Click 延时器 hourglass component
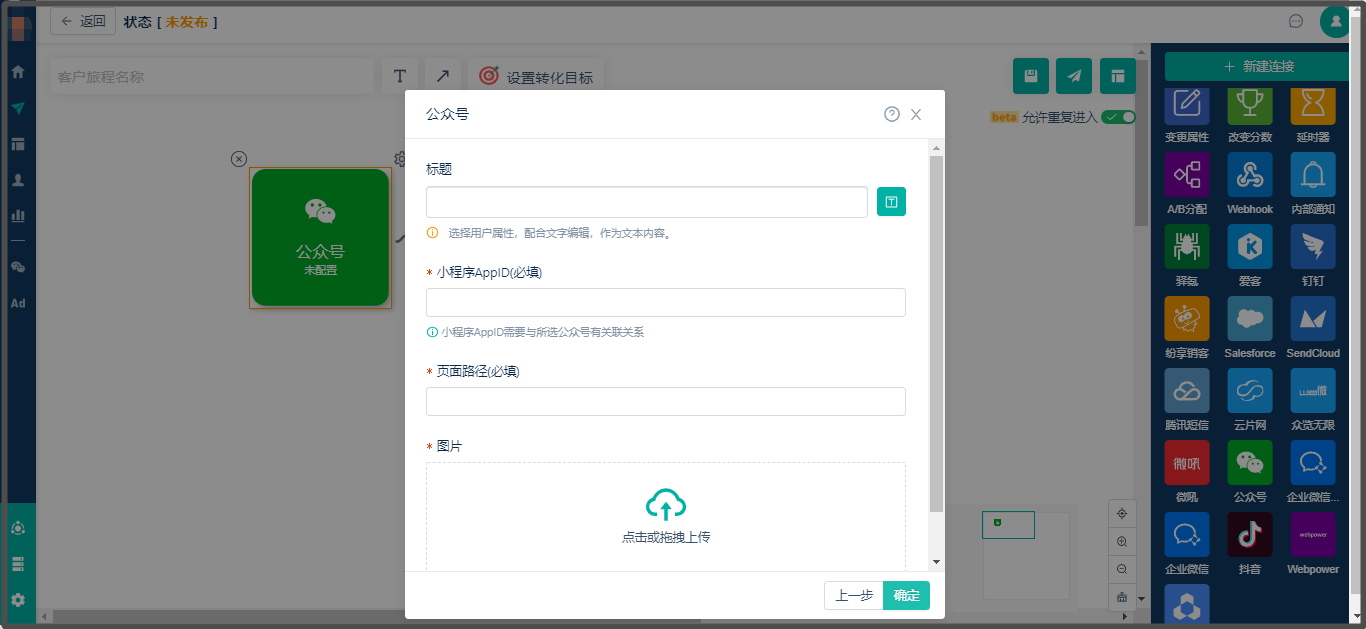1366x629 pixels. [1313, 108]
